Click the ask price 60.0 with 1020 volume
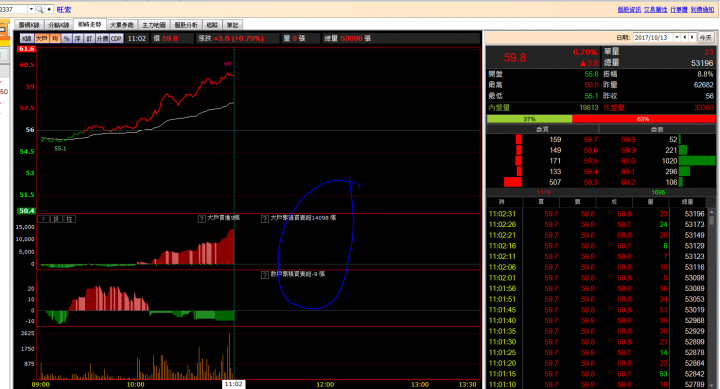Viewport: 720px width, 389px height. 628,161
